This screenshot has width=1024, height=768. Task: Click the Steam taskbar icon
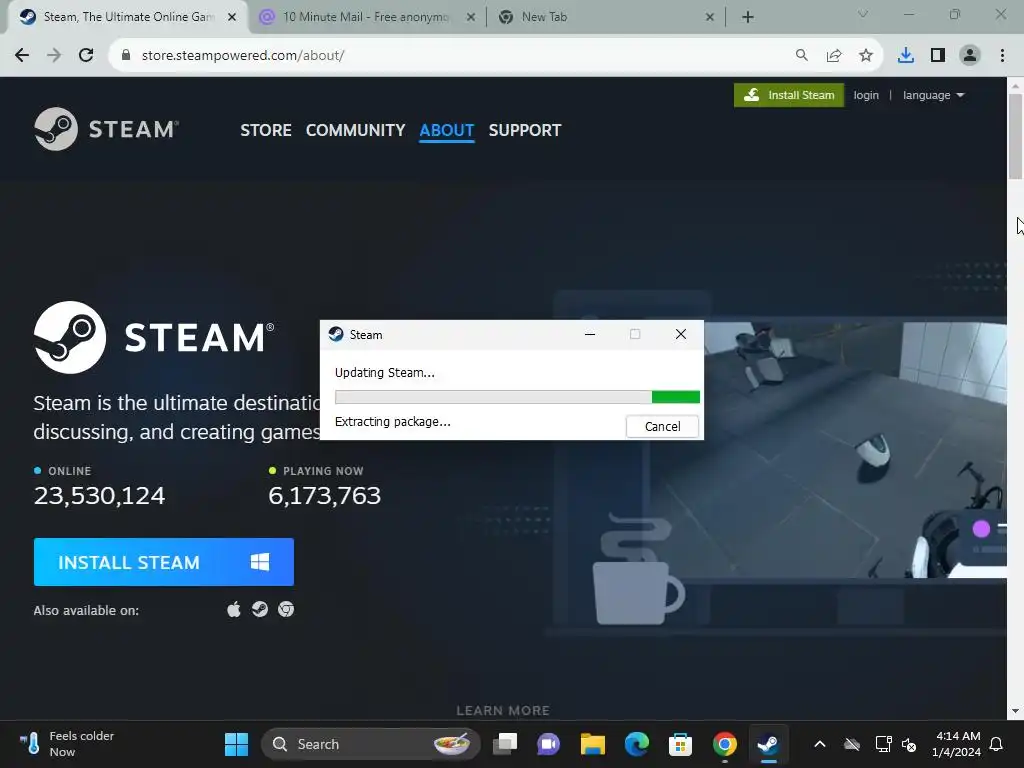click(769, 744)
